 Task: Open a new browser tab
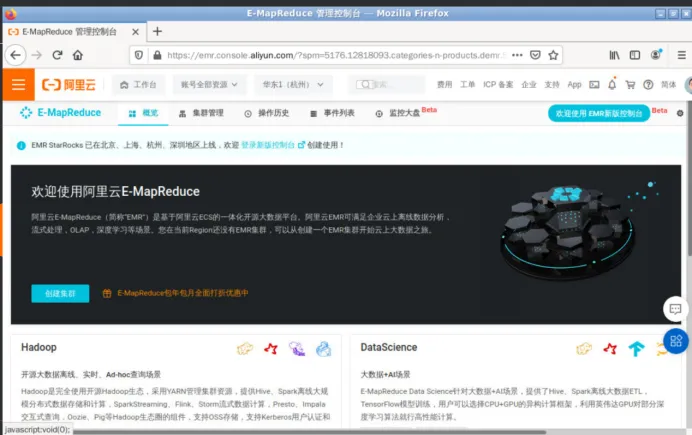coord(157,31)
